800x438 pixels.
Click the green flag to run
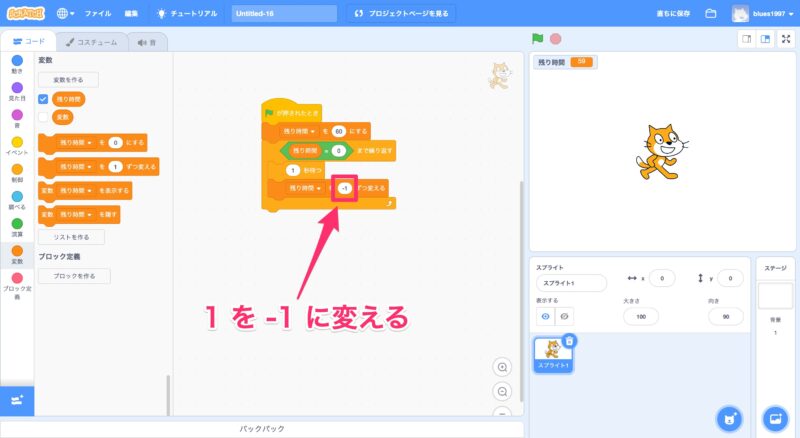pos(538,39)
